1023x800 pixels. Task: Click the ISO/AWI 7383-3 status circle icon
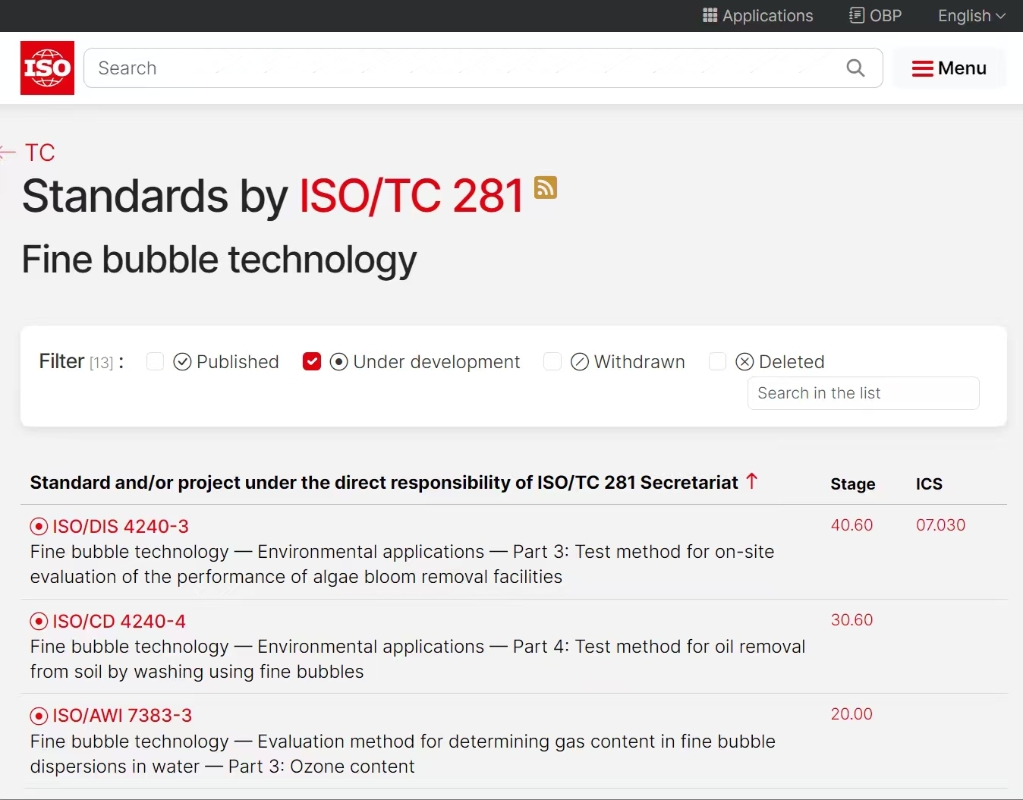coord(39,716)
